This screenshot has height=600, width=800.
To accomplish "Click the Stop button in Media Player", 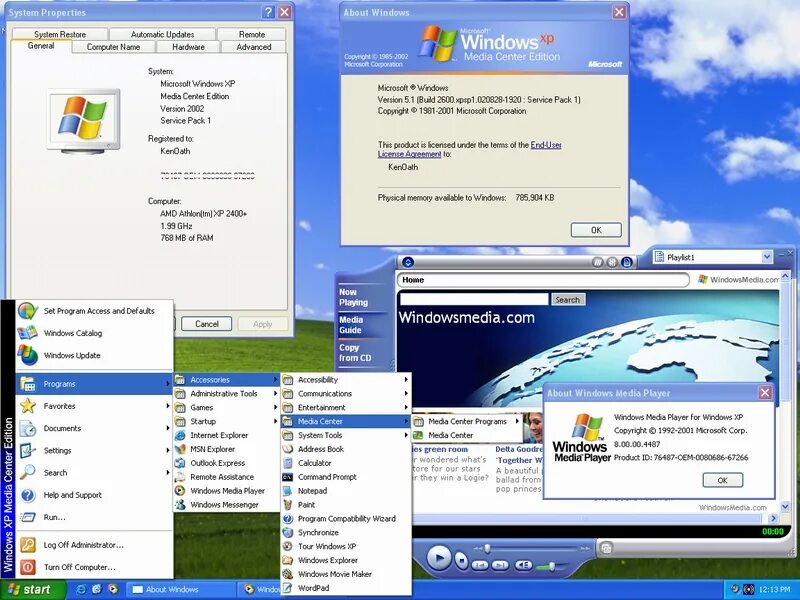I will pos(462,560).
